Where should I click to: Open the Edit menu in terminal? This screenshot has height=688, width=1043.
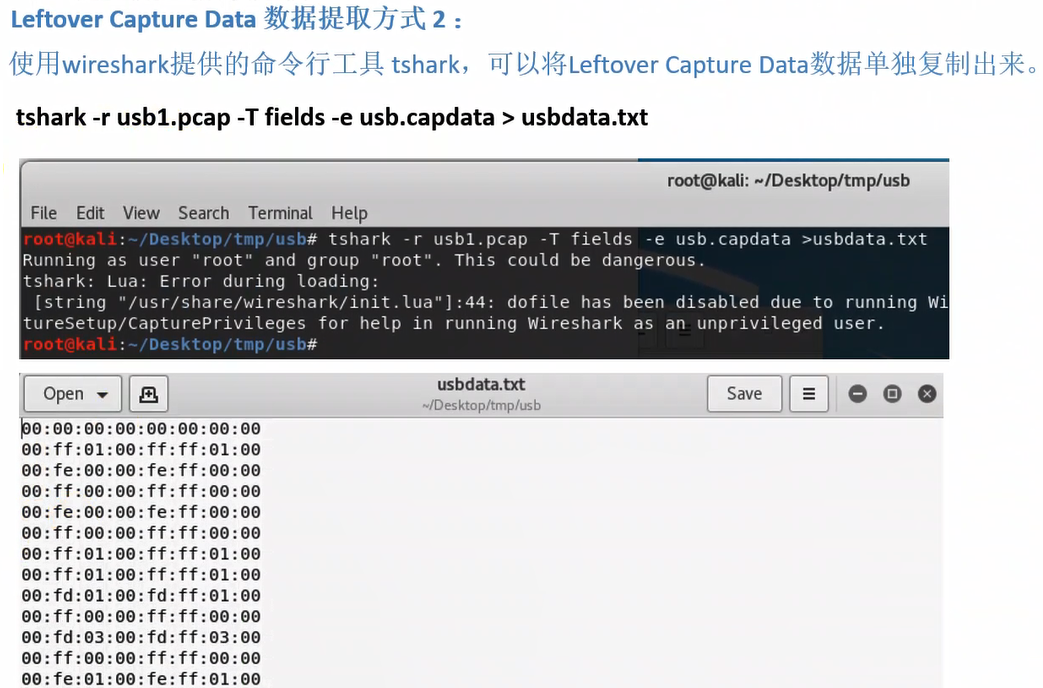point(90,213)
